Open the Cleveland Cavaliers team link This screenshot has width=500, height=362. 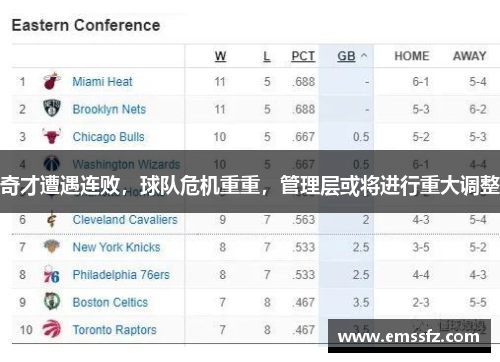coord(125,219)
